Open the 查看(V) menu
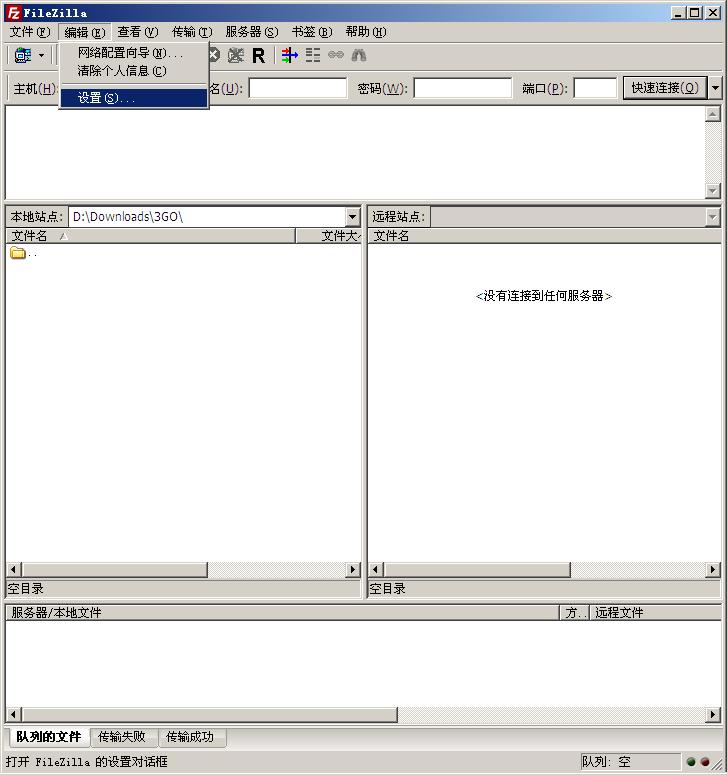The image size is (727, 775). tap(138, 32)
